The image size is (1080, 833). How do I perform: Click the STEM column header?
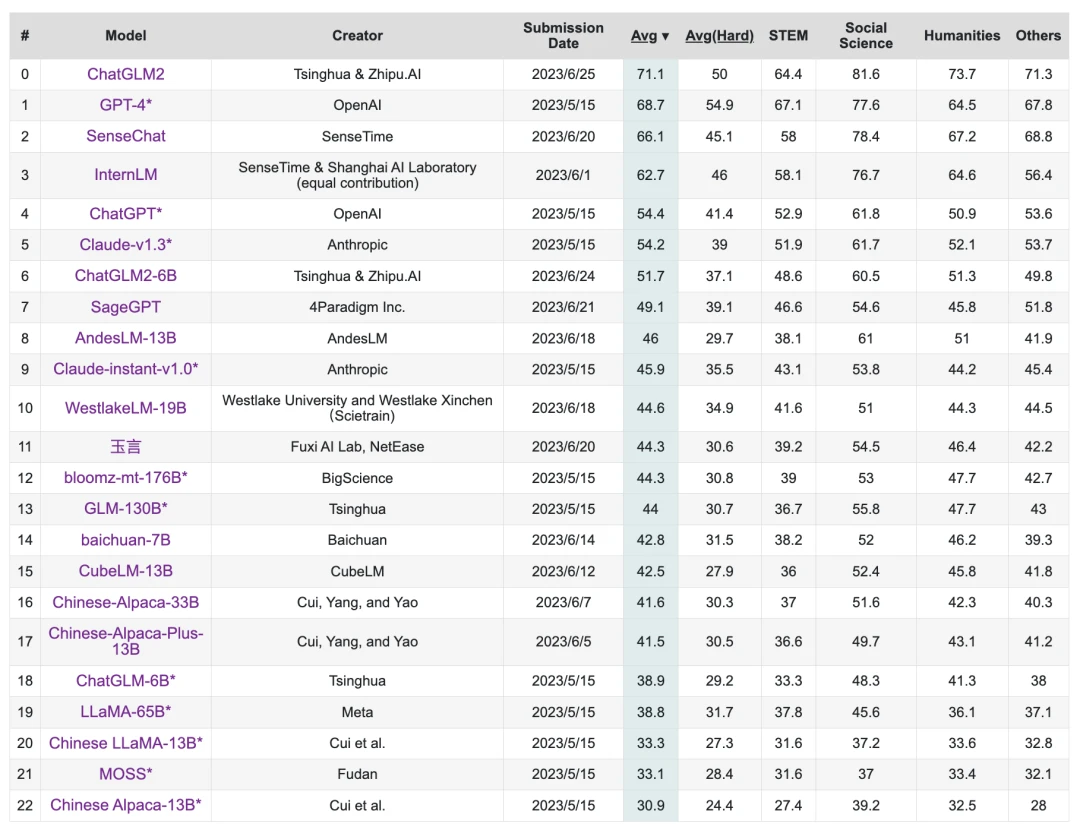(788, 36)
